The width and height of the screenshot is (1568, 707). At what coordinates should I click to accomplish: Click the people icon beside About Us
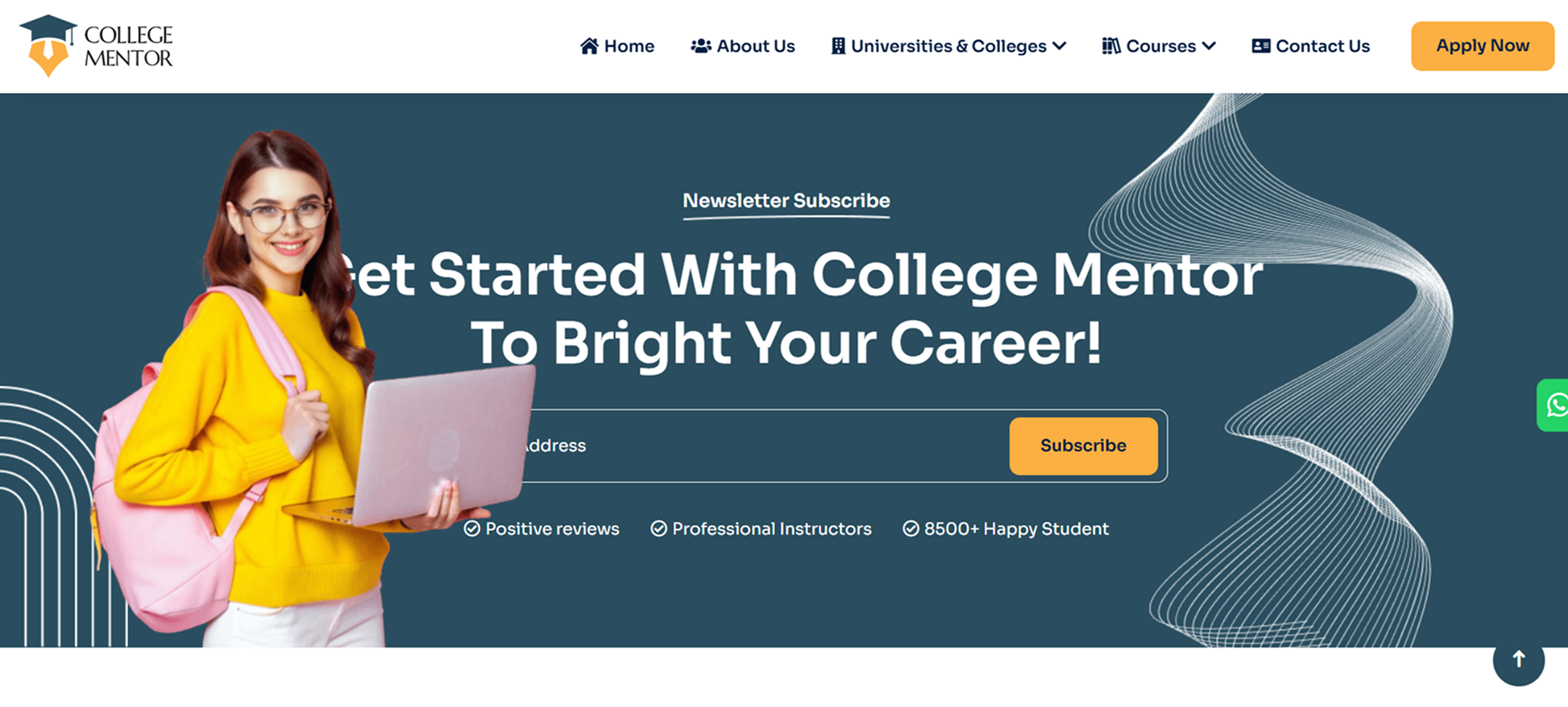click(700, 46)
